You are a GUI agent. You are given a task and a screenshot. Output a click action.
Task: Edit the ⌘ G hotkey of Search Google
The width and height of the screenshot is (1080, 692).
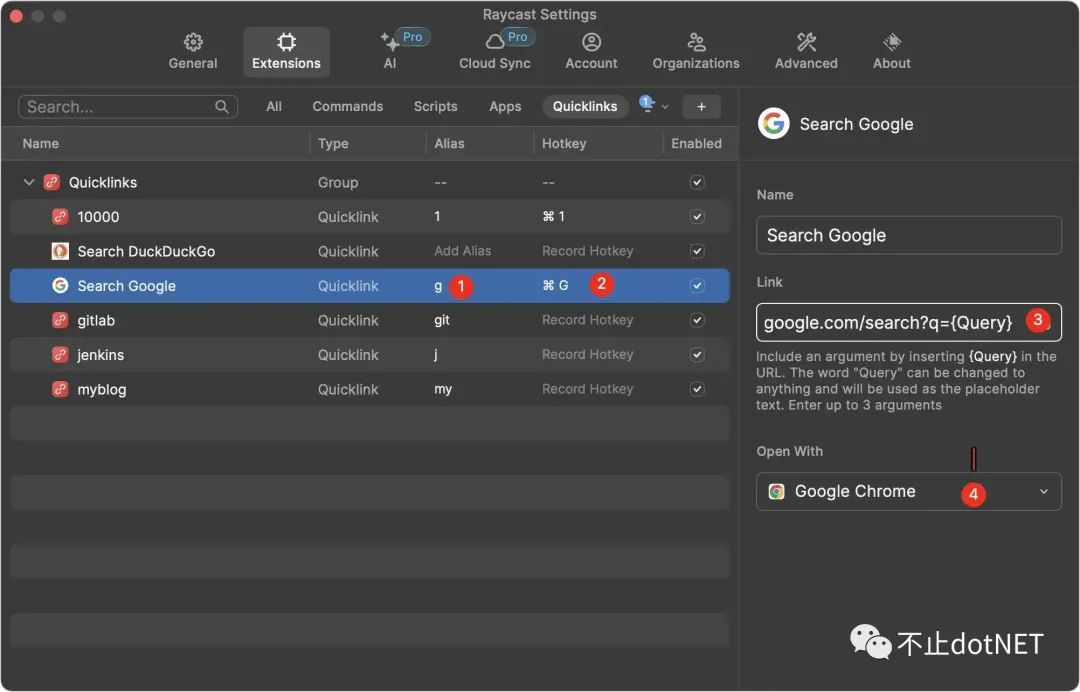pos(555,286)
